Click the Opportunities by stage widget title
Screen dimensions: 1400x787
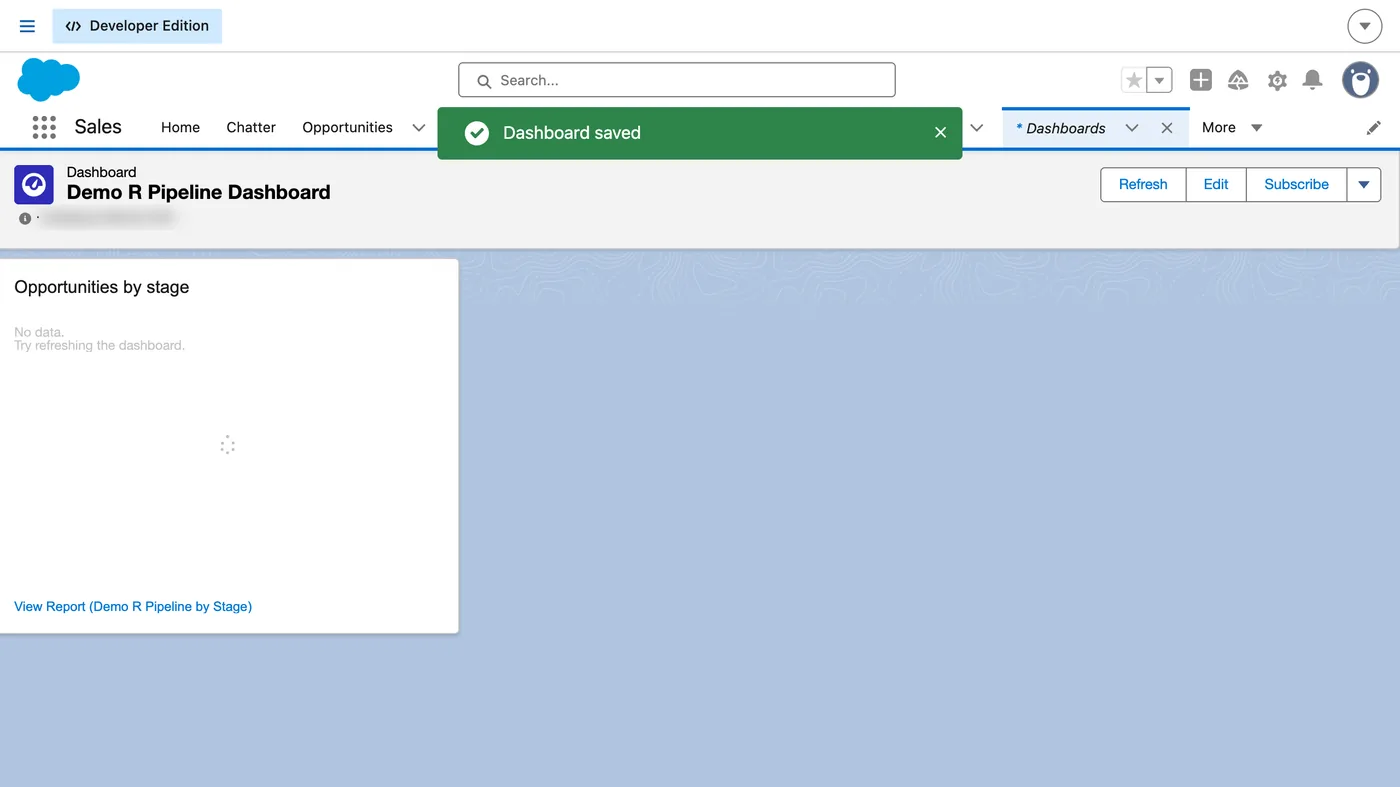click(102, 287)
